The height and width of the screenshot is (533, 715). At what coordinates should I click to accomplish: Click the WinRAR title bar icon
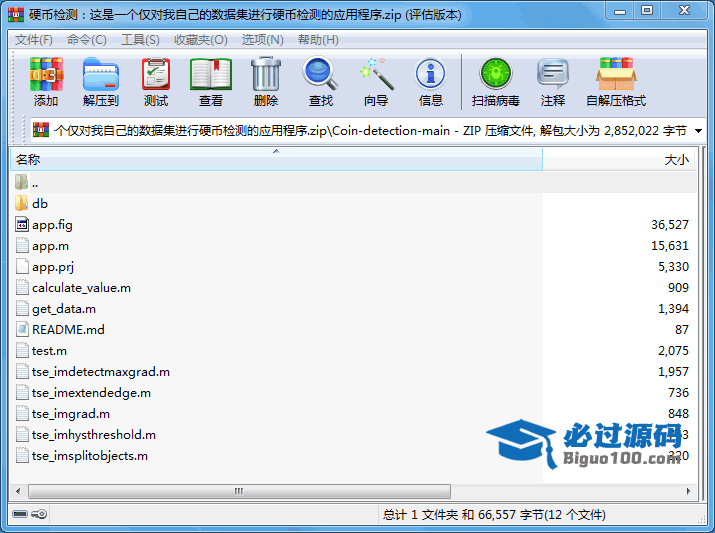[x=16, y=15]
